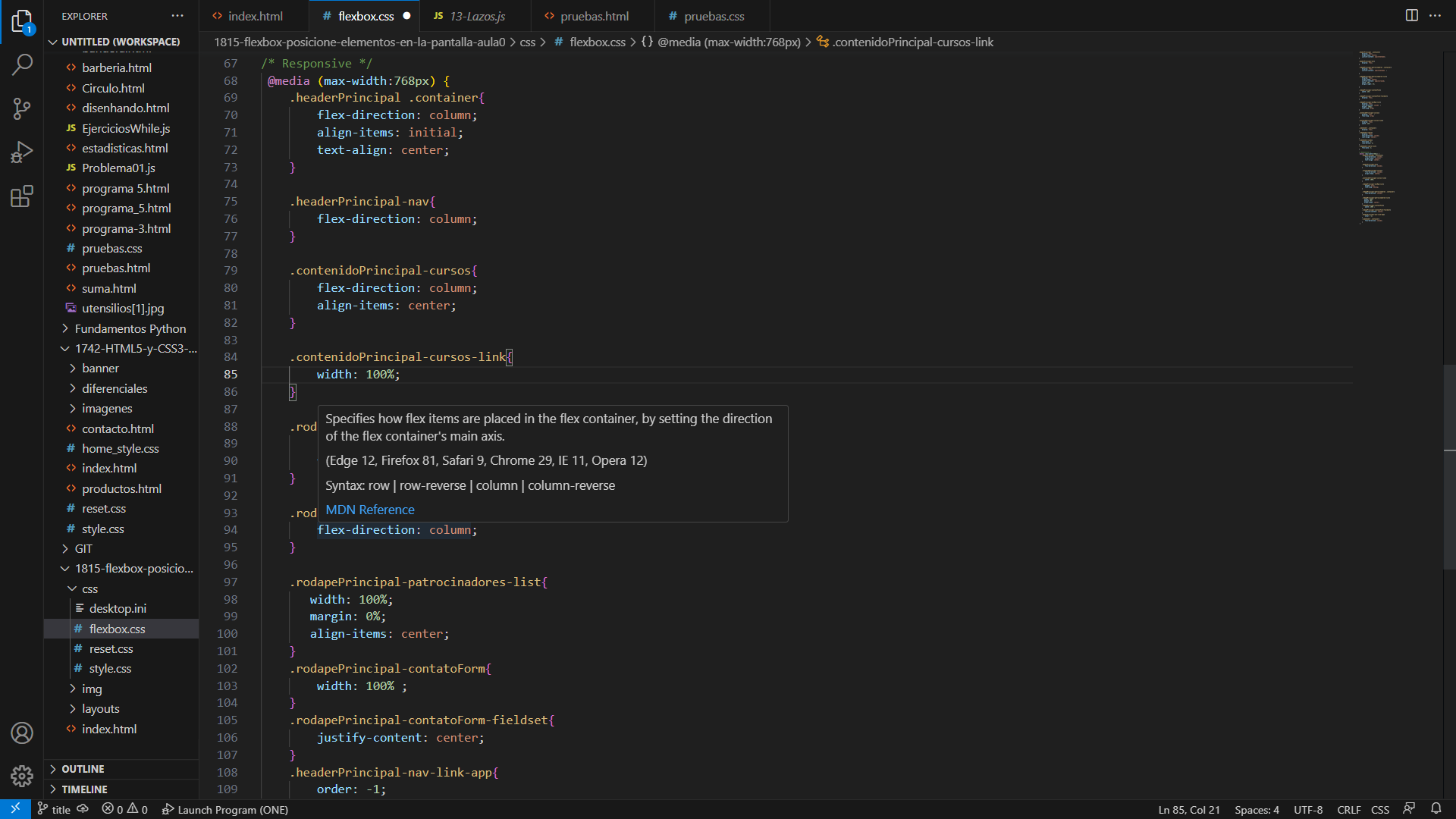The image size is (1456, 819).
Task: Open the Search view icon
Action: click(22, 64)
